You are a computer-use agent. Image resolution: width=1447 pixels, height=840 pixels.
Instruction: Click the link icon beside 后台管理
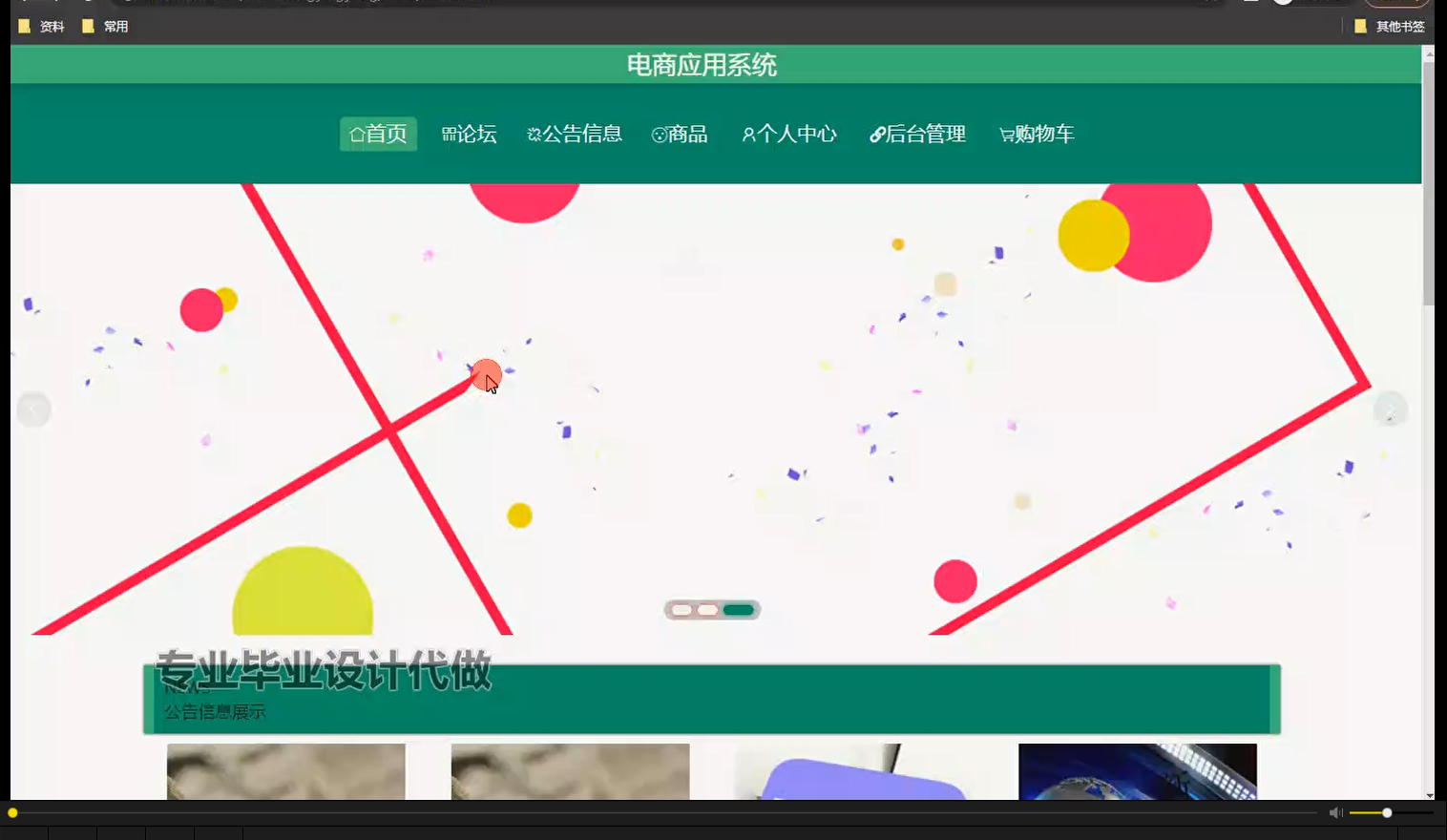click(878, 134)
